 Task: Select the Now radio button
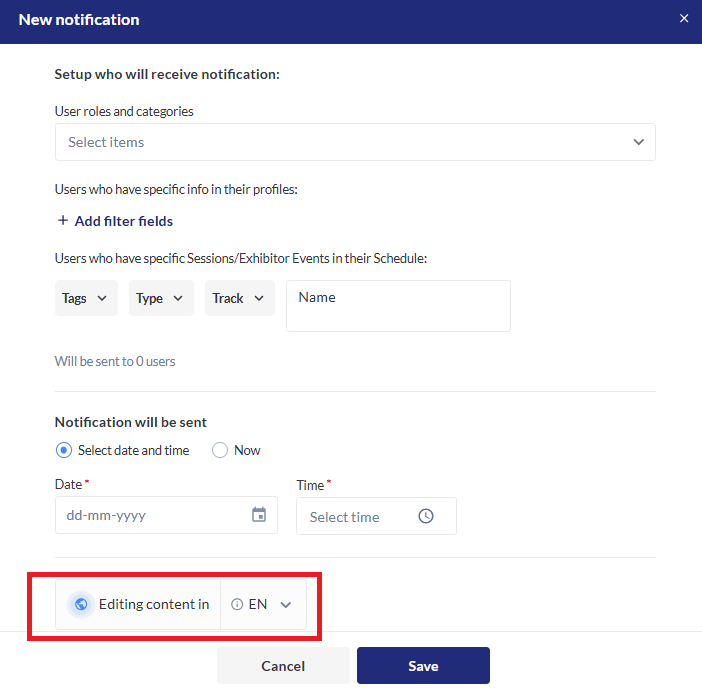click(x=220, y=450)
